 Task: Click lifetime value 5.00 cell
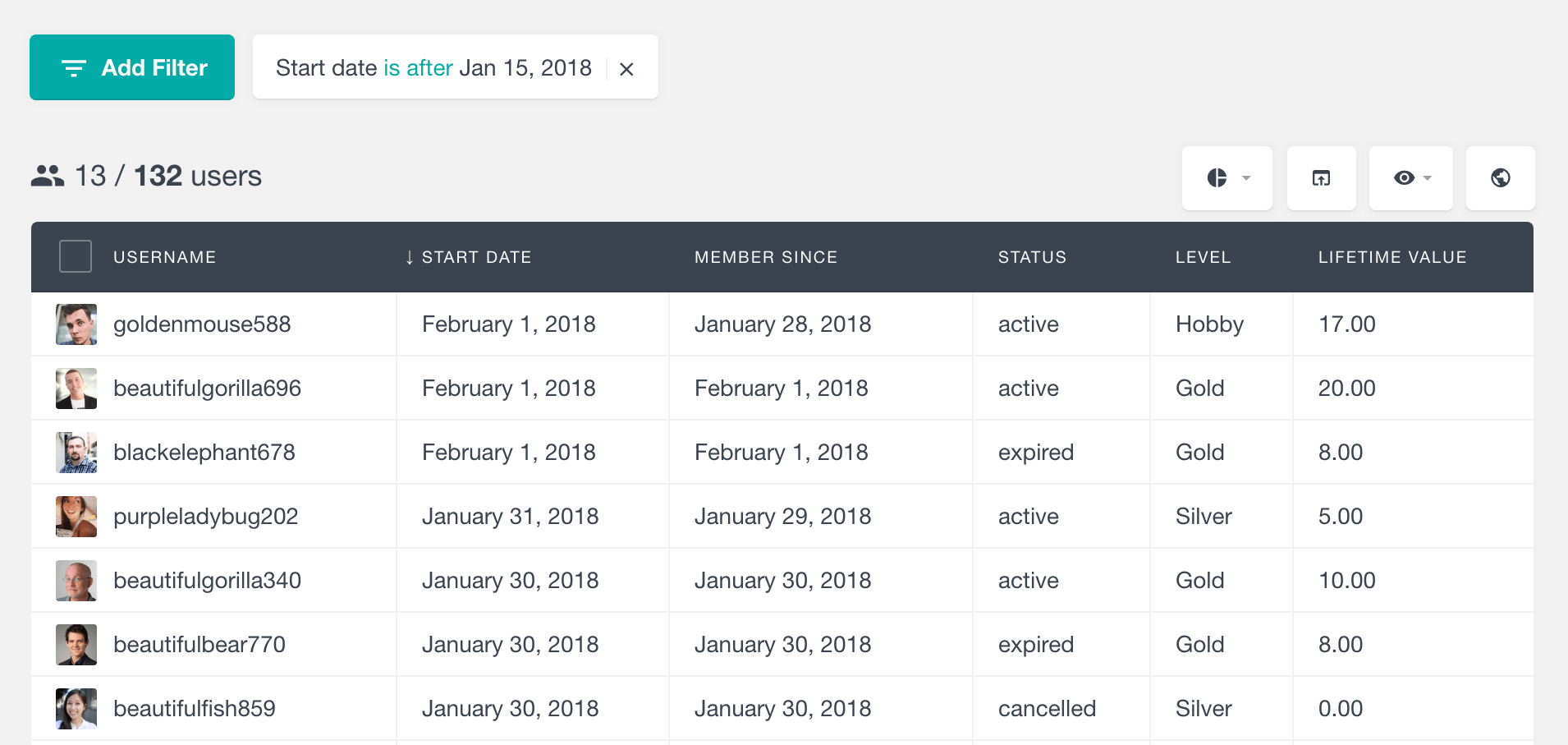click(x=1341, y=517)
